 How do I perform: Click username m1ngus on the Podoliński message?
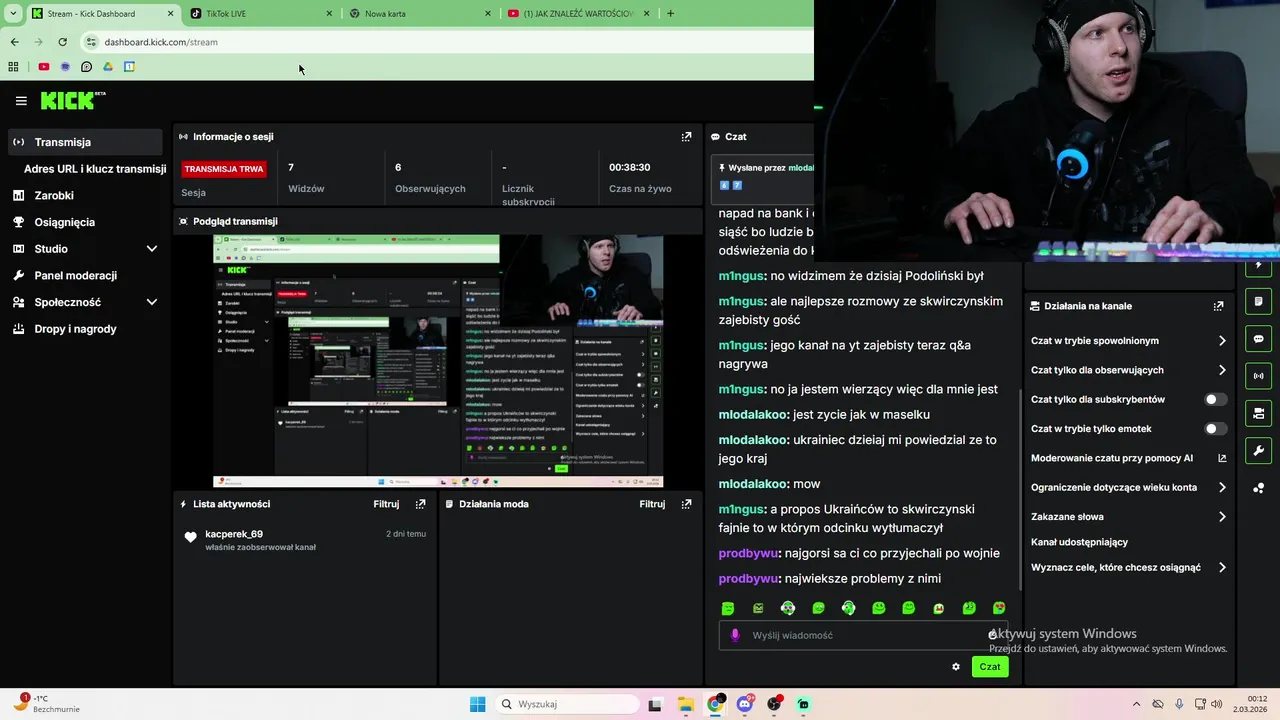pyautogui.click(x=741, y=276)
